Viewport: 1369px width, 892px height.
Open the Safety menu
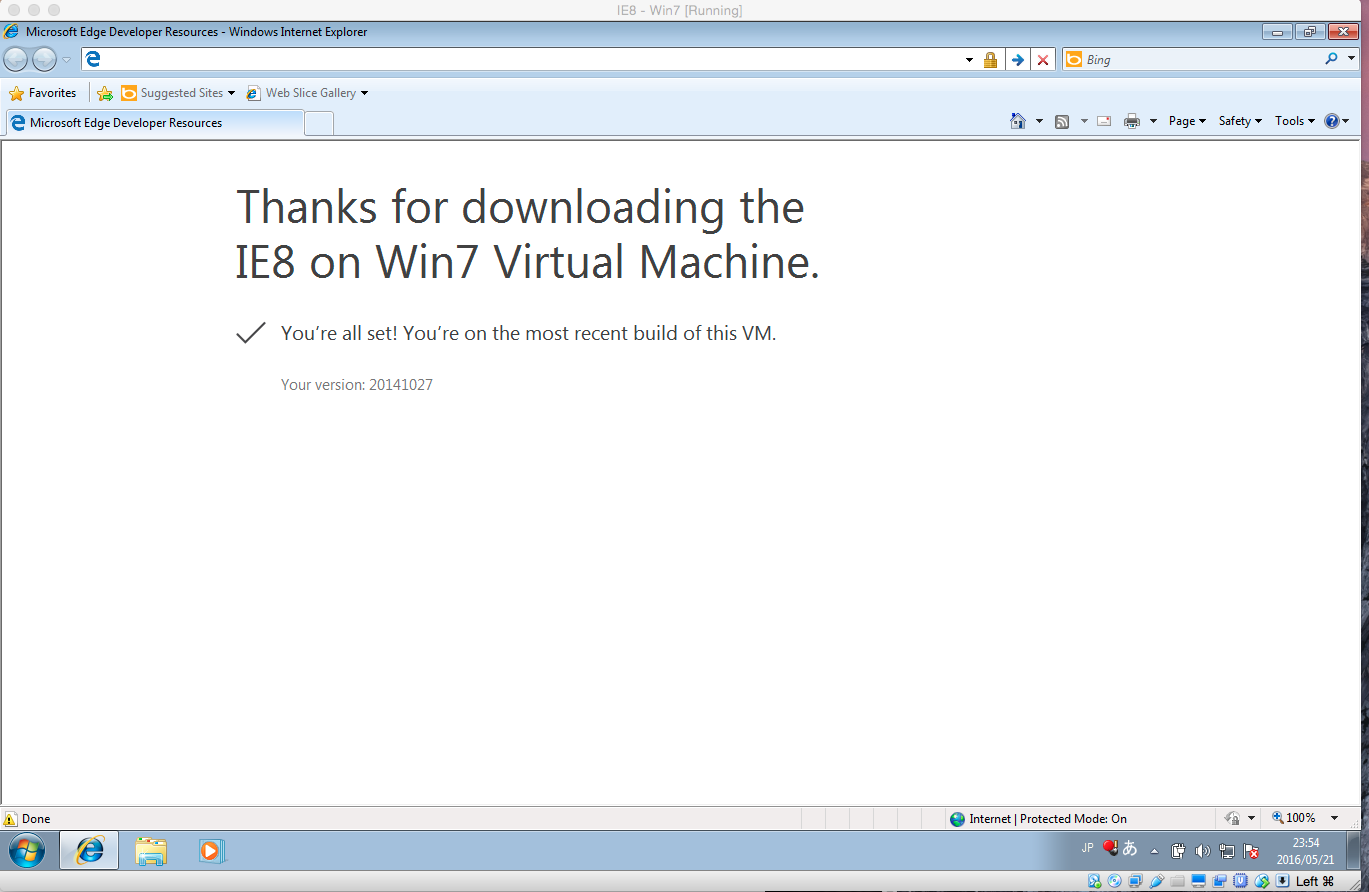[x=1240, y=121]
